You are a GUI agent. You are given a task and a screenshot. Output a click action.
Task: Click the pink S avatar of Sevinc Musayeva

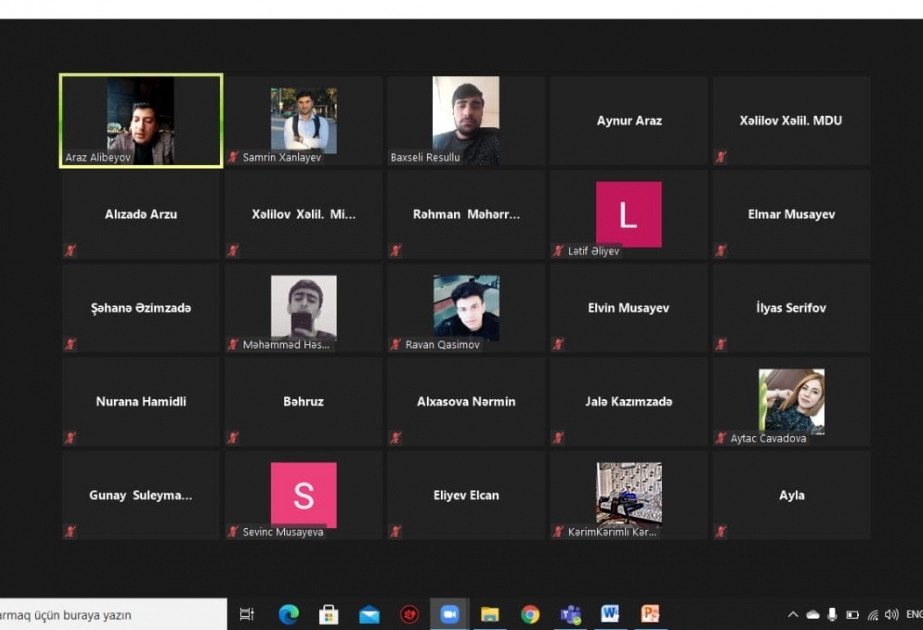pos(304,495)
